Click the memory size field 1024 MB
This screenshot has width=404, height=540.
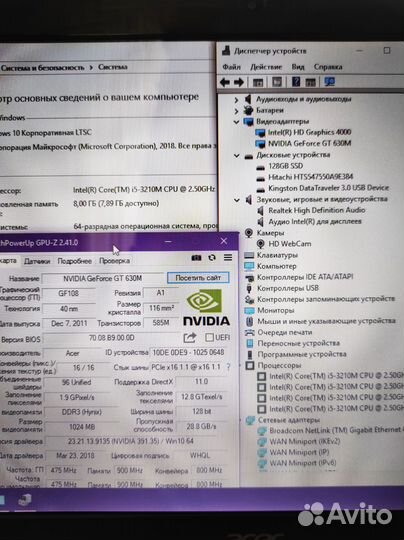pyautogui.click(x=82, y=427)
